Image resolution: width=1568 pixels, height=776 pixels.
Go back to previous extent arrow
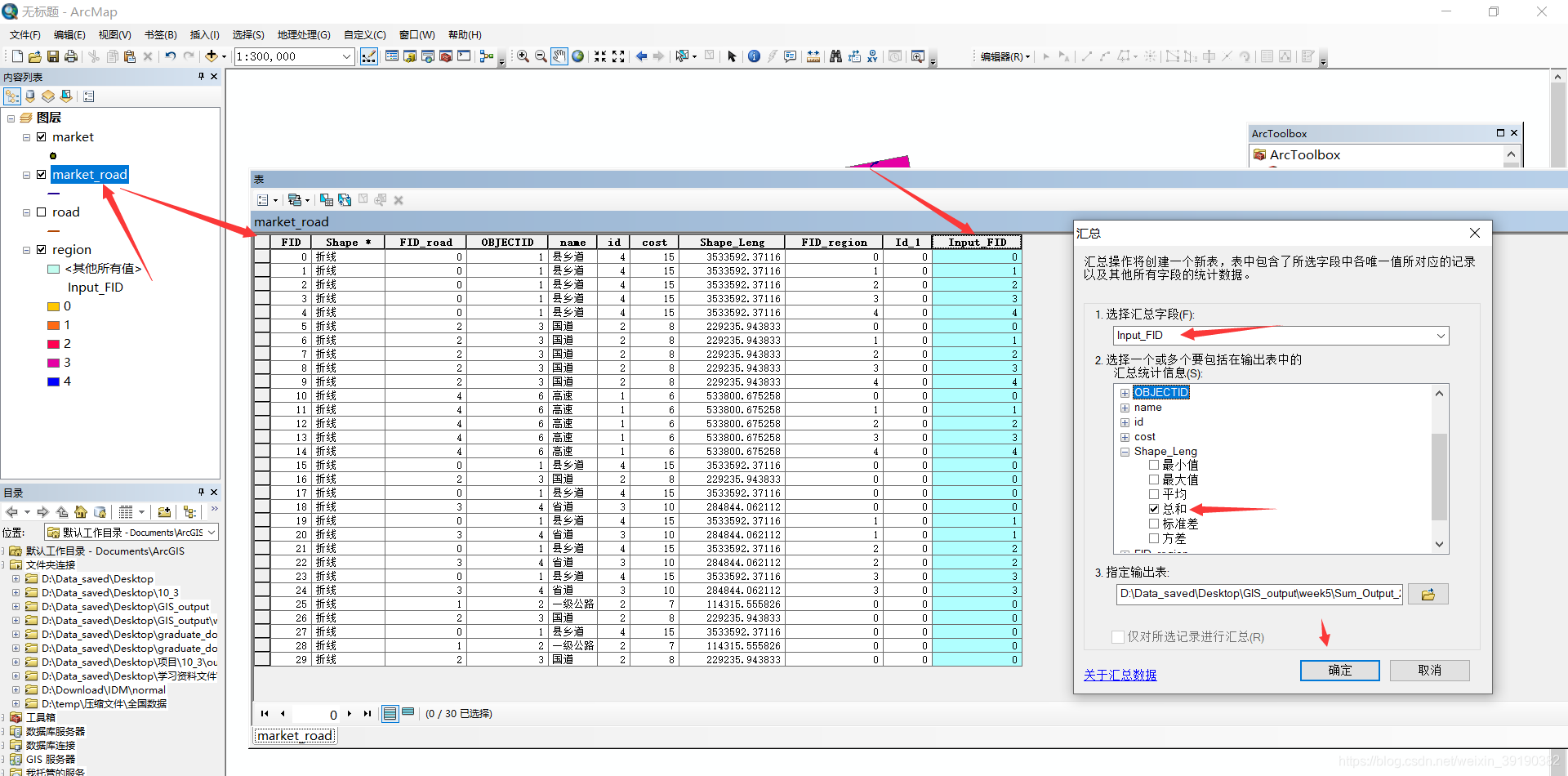click(x=641, y=56)
